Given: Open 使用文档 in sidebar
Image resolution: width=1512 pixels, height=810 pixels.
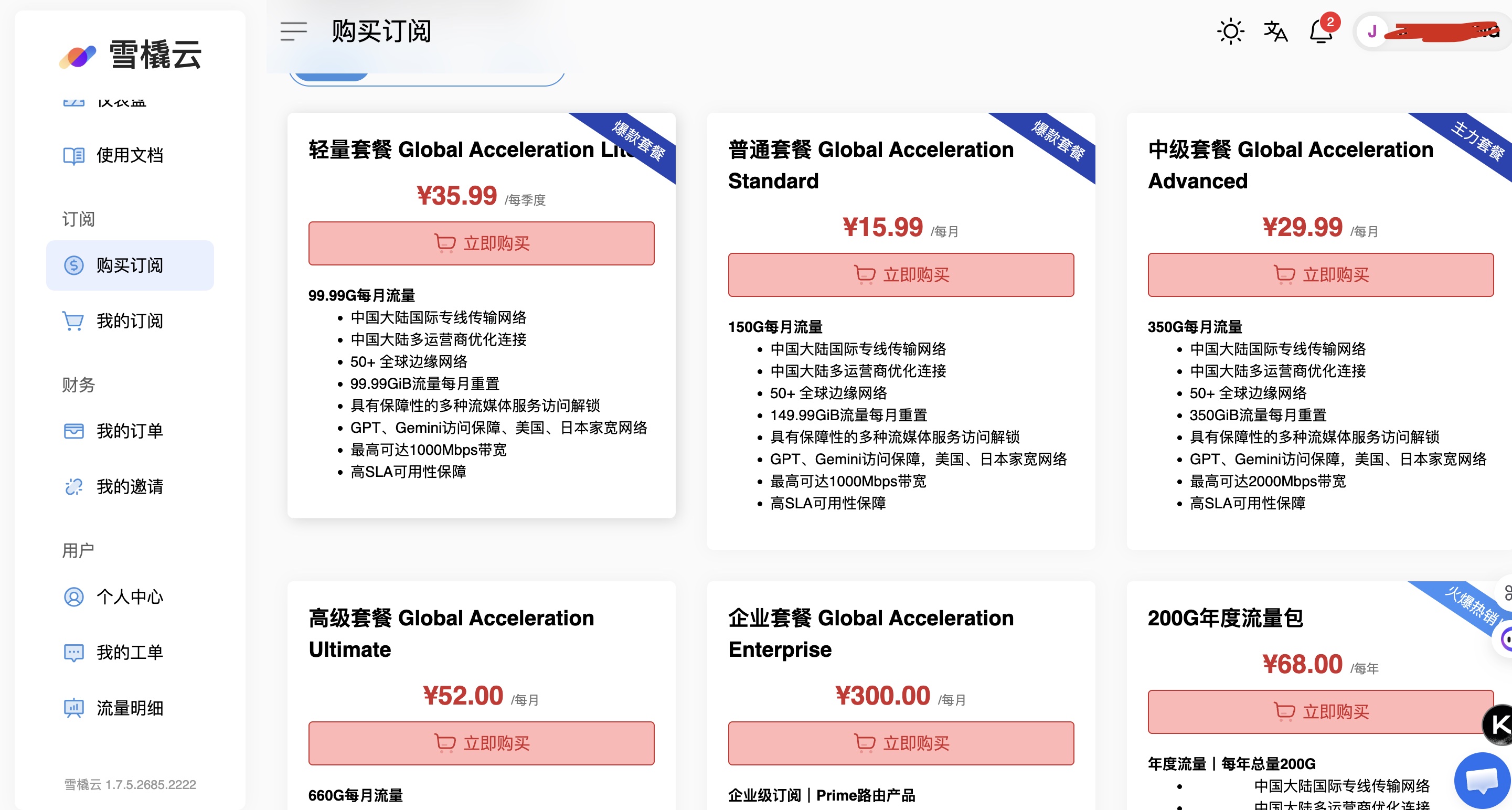Looking at the screenshot, I should click(x=130, y=155).
